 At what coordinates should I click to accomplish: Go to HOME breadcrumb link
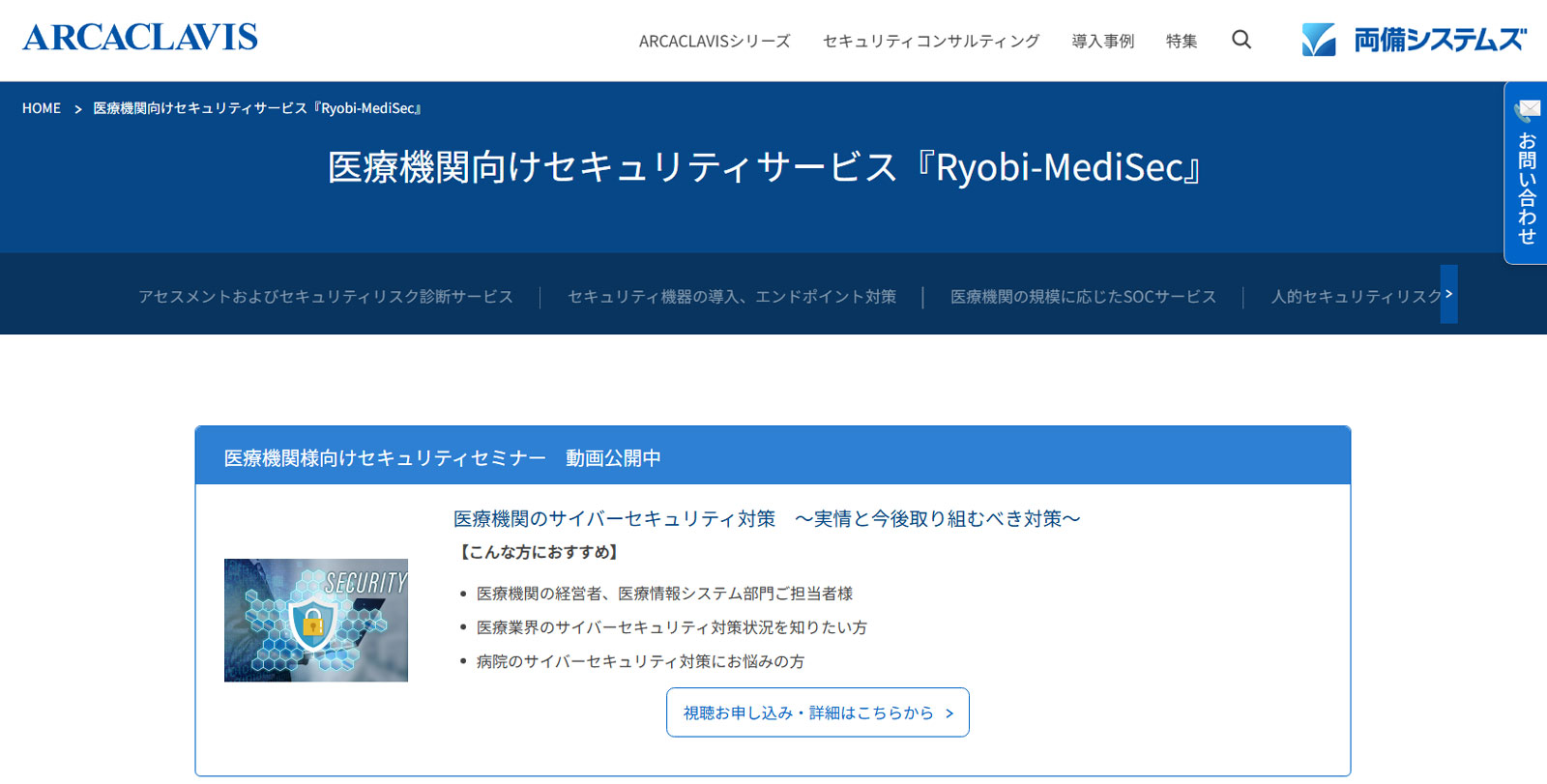click(x=42, y=108)
